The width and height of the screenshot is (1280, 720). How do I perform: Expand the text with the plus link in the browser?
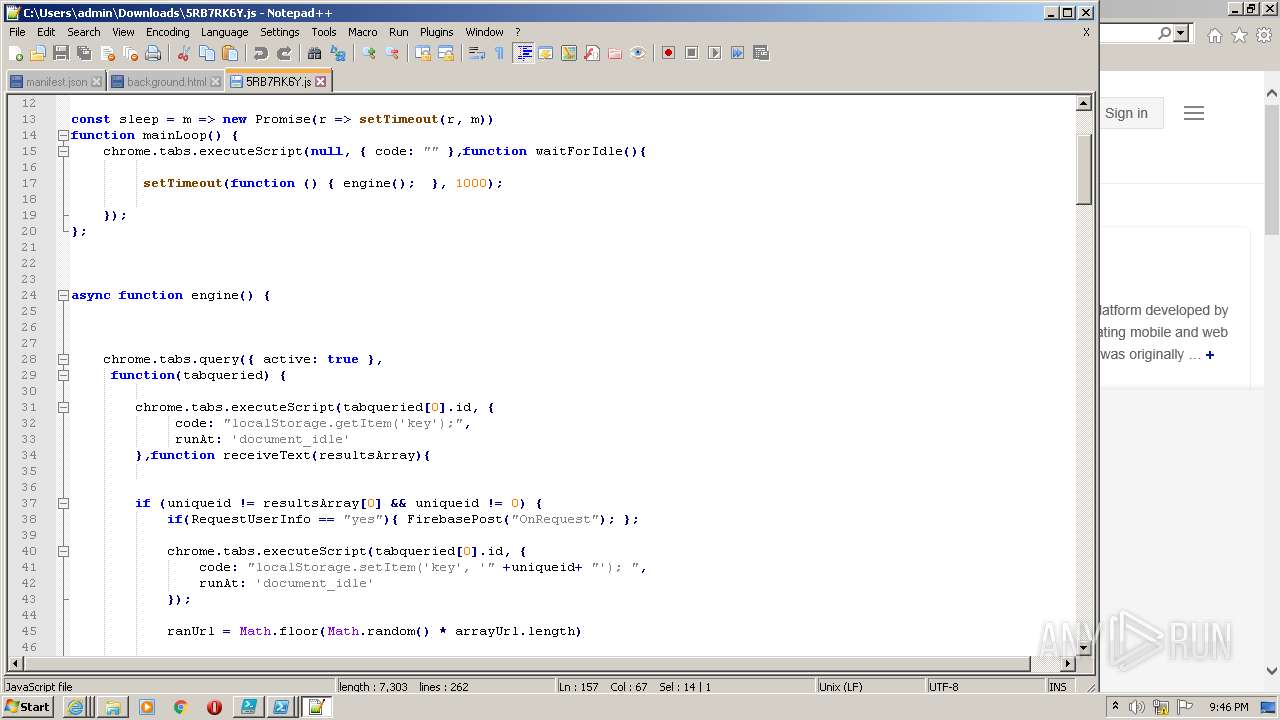pos(1210,355)
